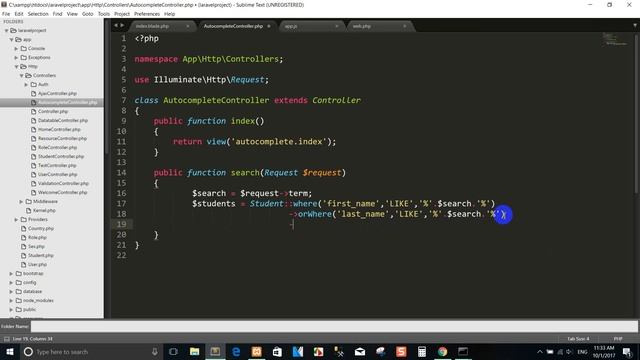Expand the database folder
Image resolution: width=640 pixels, height=360 pixels.
point(11,291)
